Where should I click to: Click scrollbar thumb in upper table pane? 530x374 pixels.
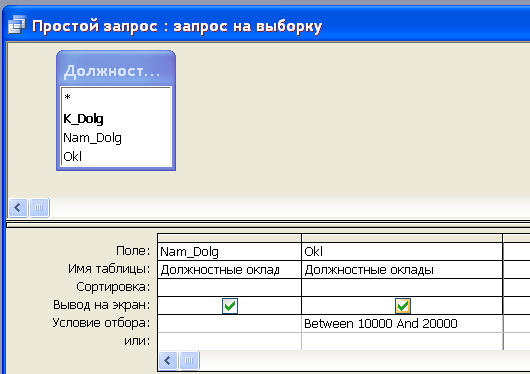[x=39, y=207]
